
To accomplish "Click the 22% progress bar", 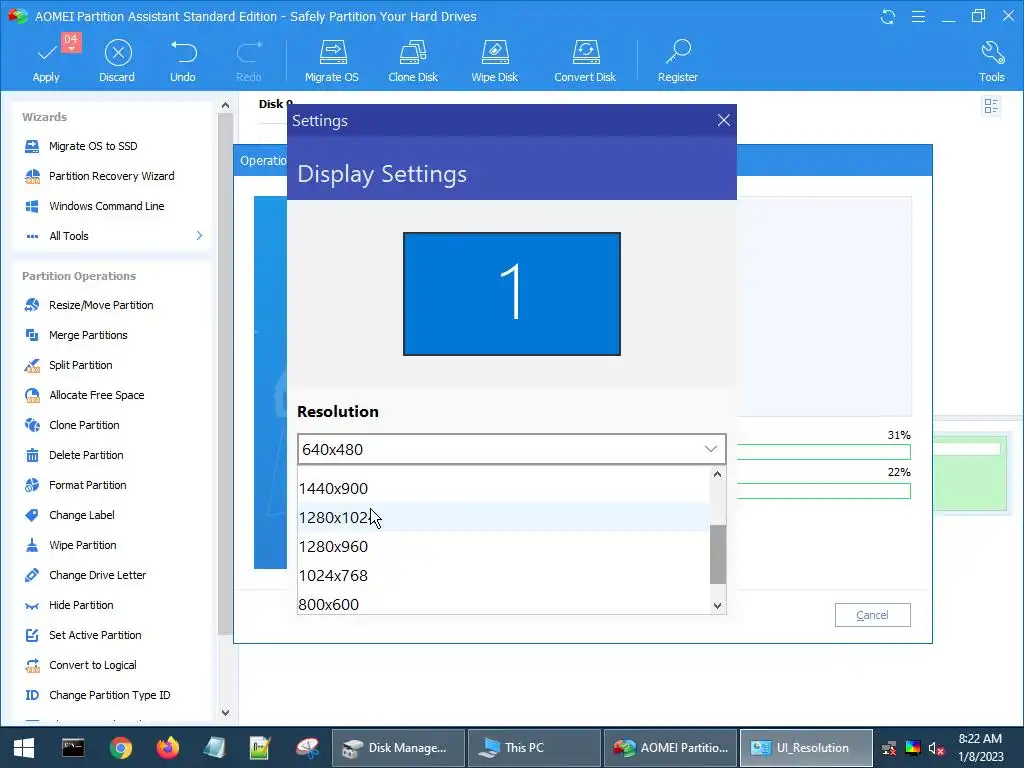I will (824, 491).
